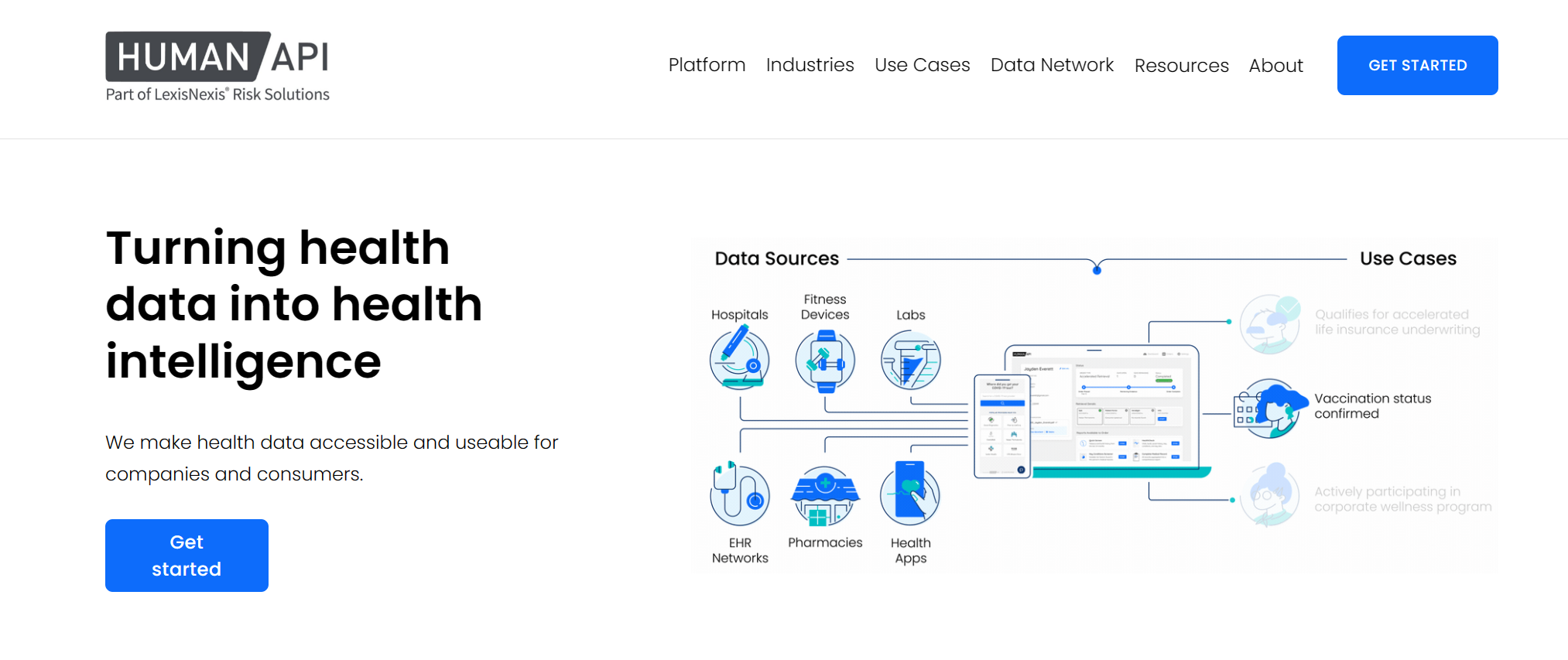Image resolution: width=1568 pixels, height=660 pixels.
Task: Click the 'Health Apps' label
Action: coord(911,550)
